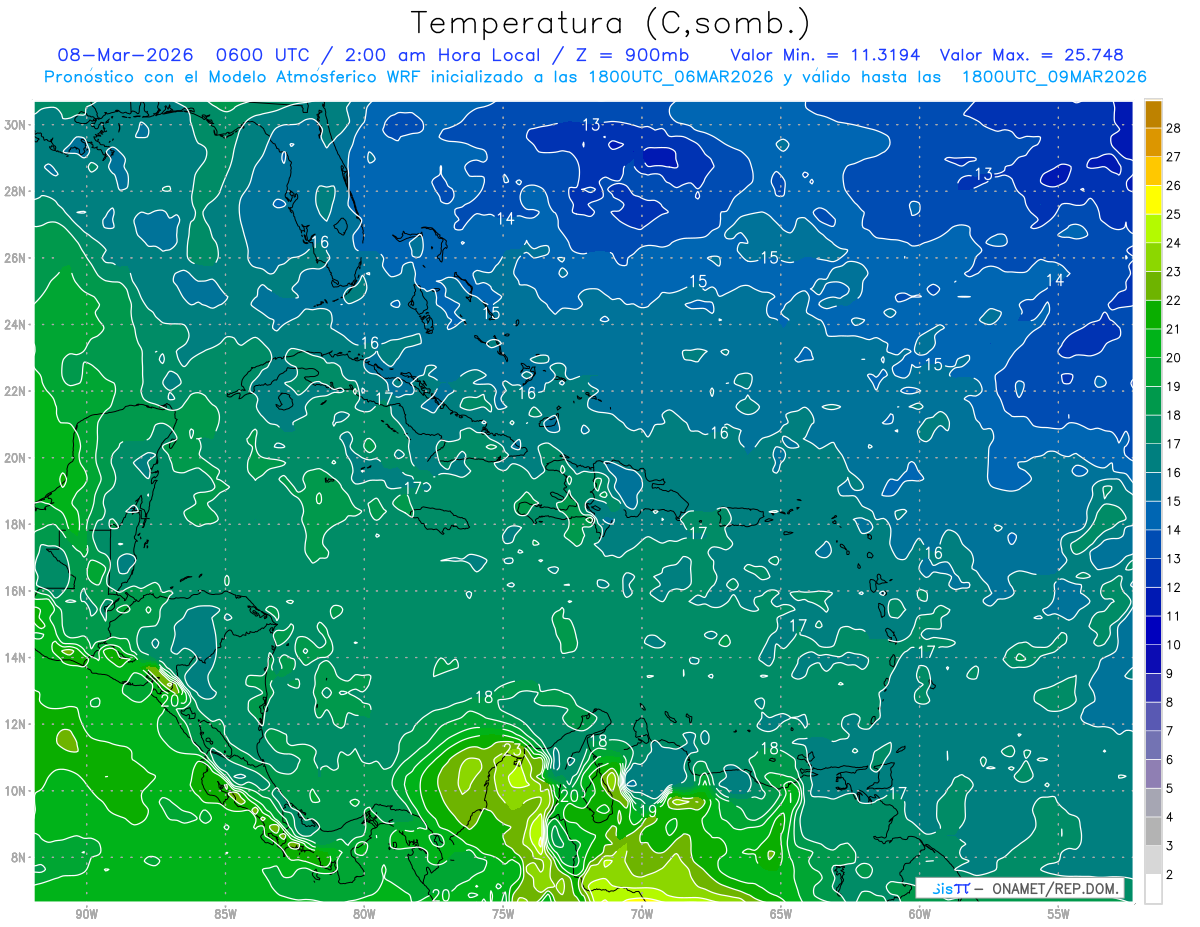Click the "Valor Max. = 25.748" readout
Viewport: 1200px width, 927px height.
[1031, 55]
